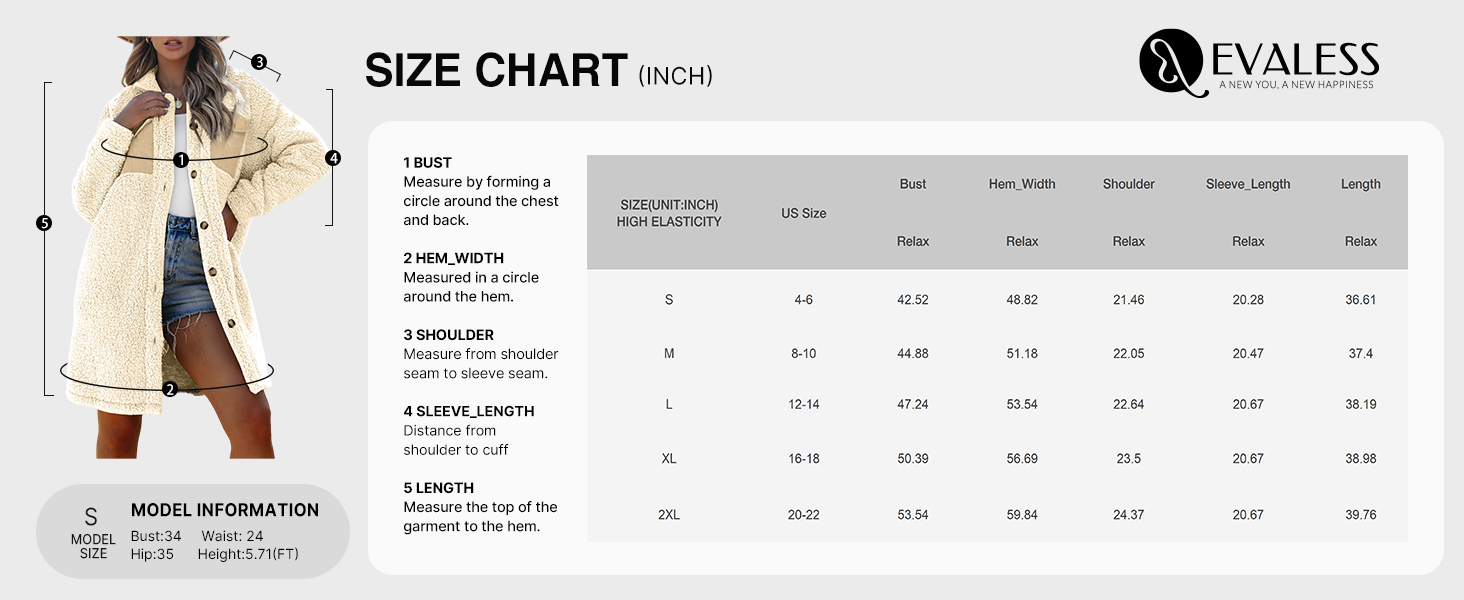The image size is (1464, 600).
Task: Select size S row label
Action: (669, 300)
